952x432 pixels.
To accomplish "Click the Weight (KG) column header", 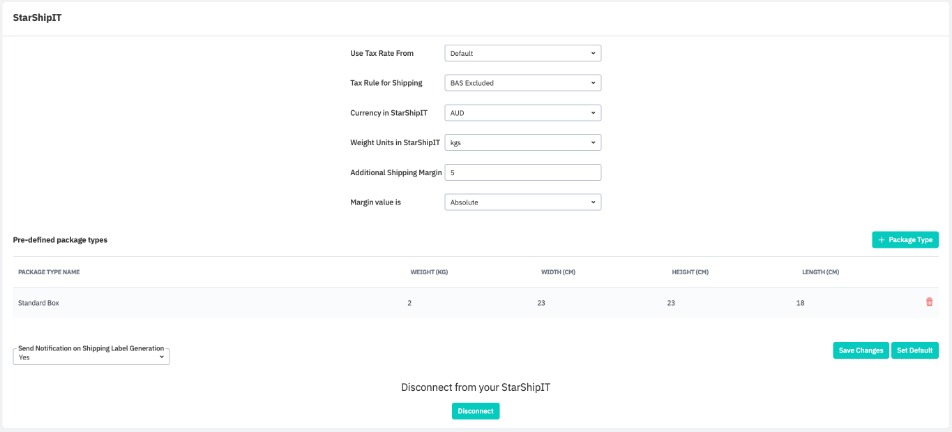I will 429,272.
